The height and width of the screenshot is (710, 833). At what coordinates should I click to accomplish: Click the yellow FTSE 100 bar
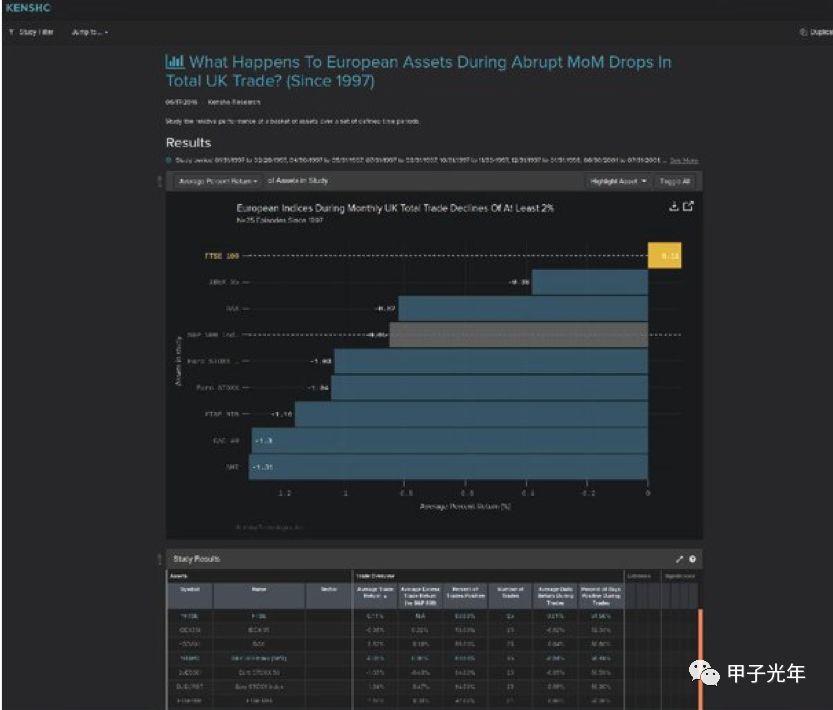pyautogui.click(x=665, y=256)
